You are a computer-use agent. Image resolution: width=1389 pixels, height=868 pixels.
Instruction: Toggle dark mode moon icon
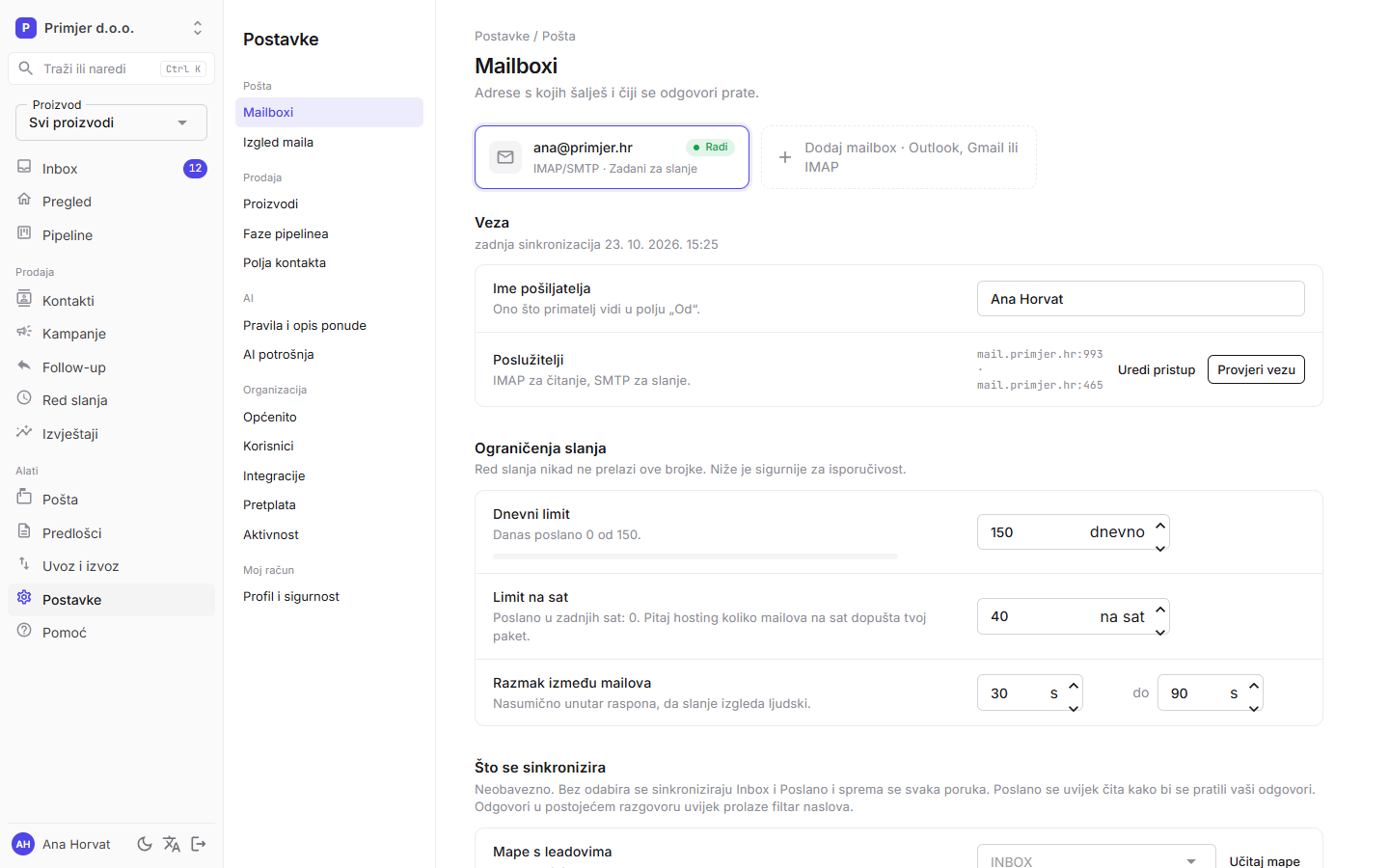click(x=145, y=844)
